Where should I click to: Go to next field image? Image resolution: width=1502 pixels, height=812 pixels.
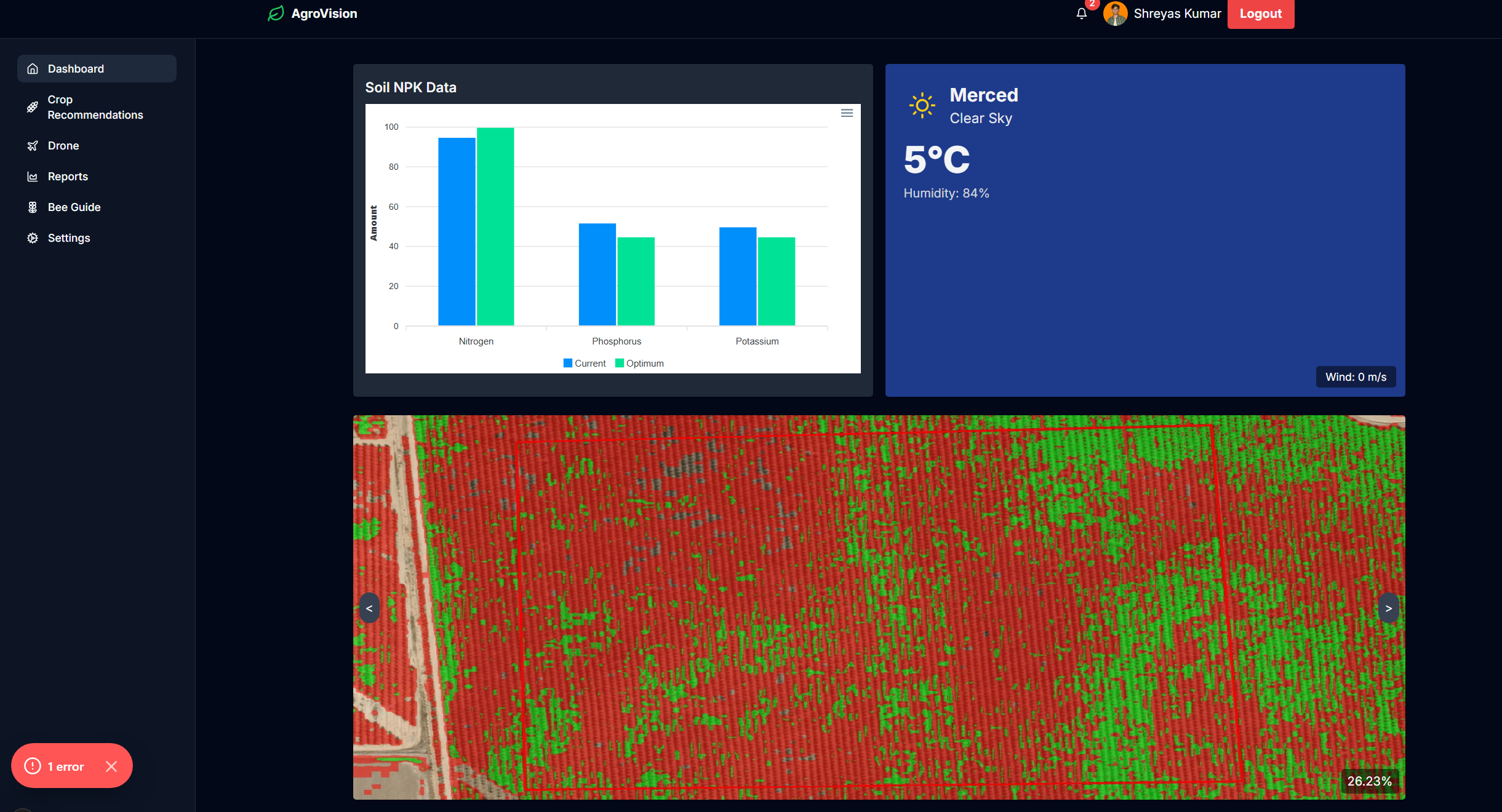[x=1388, y=608]
